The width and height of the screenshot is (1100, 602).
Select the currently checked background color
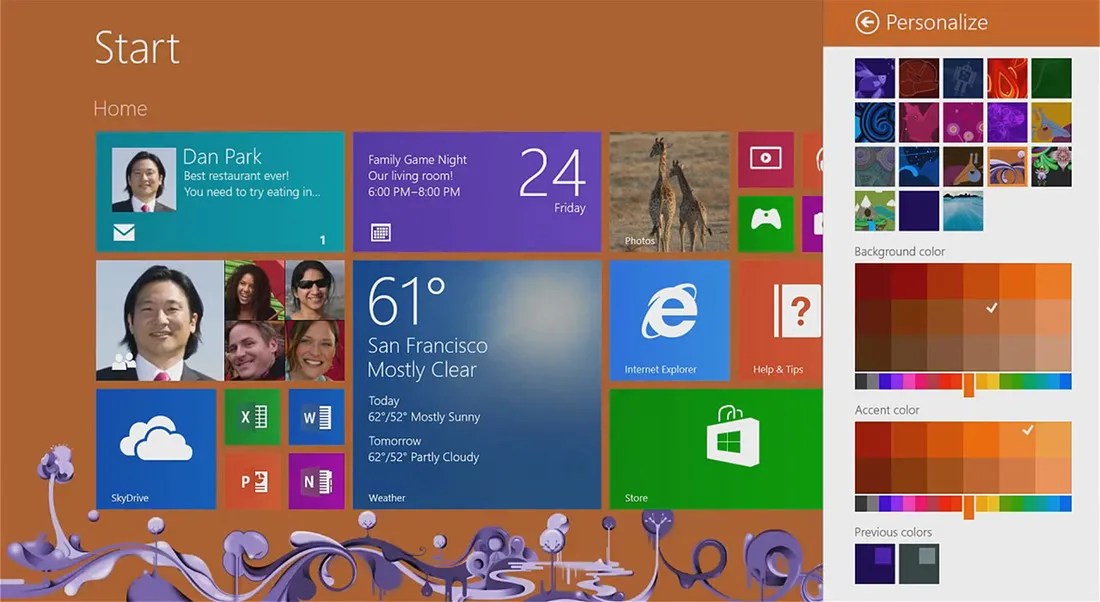[989, 309]
